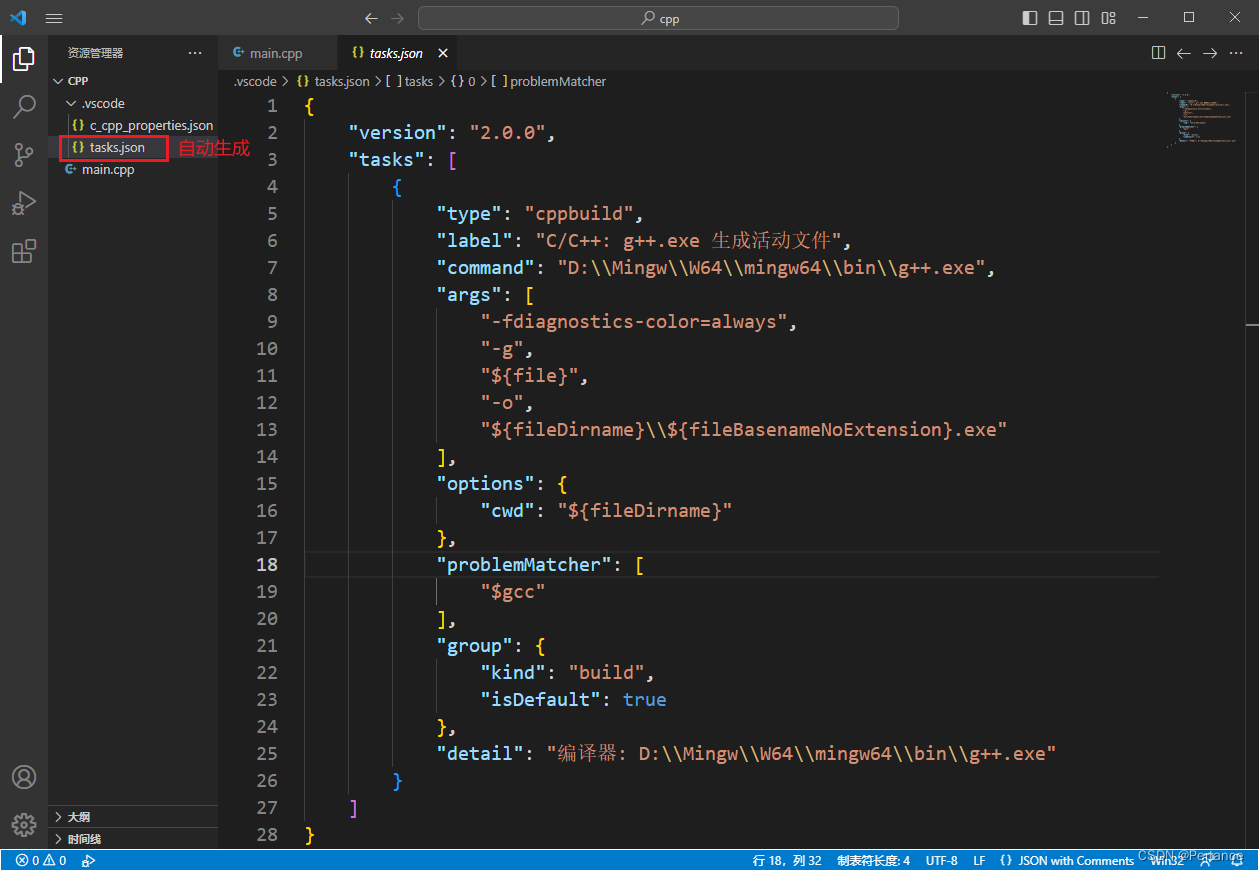Click the "${file}" argument on line 11
1259x871 pixels.
coord(530,376)
